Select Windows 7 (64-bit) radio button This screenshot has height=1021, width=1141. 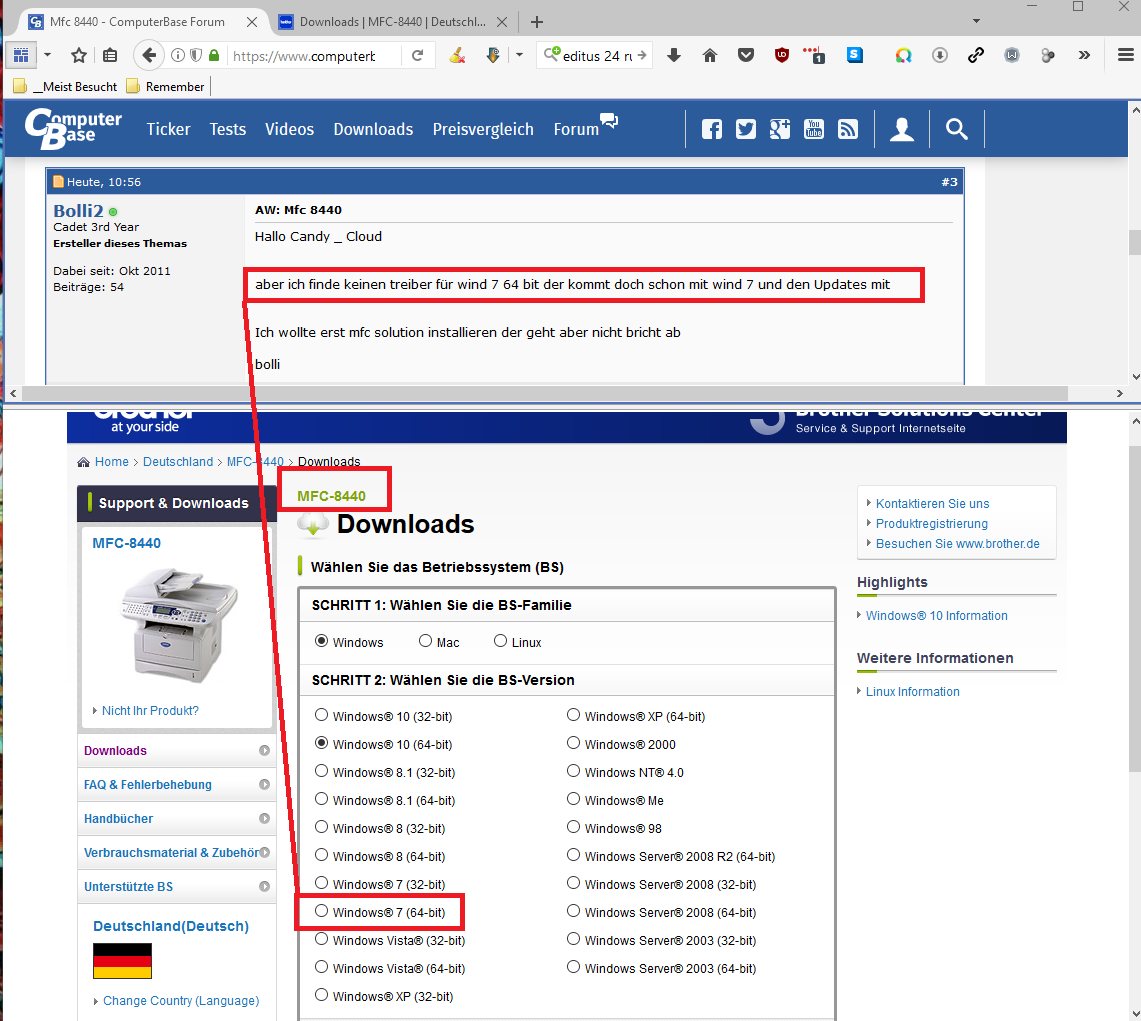click(321, 911)
